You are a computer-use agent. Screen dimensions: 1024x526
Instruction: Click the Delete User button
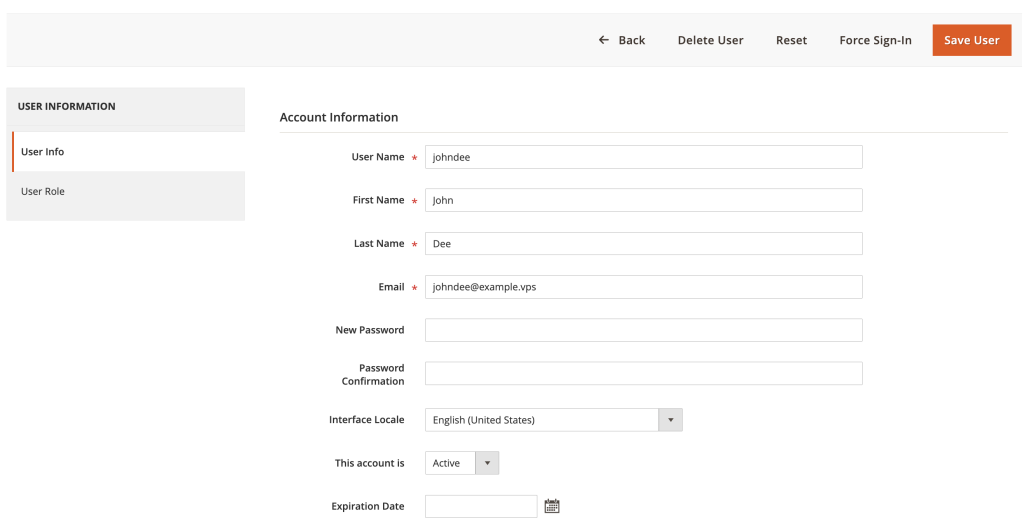pos(710,40)
